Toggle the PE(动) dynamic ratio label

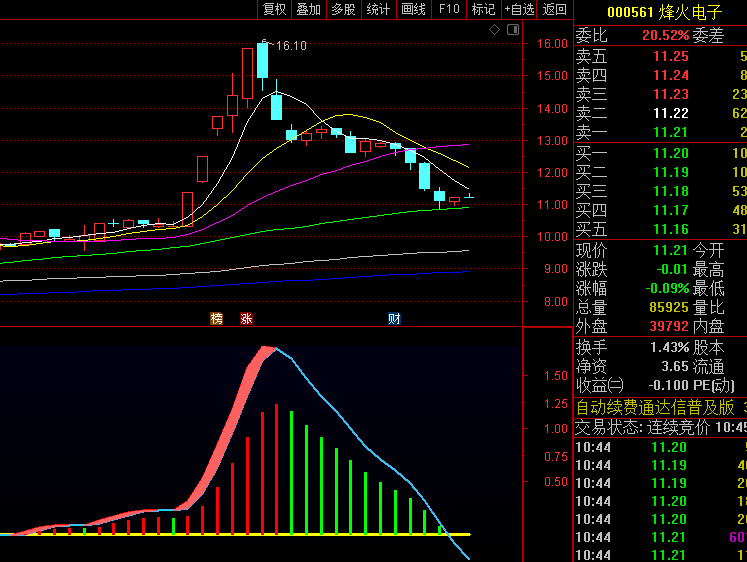[714, 385]
